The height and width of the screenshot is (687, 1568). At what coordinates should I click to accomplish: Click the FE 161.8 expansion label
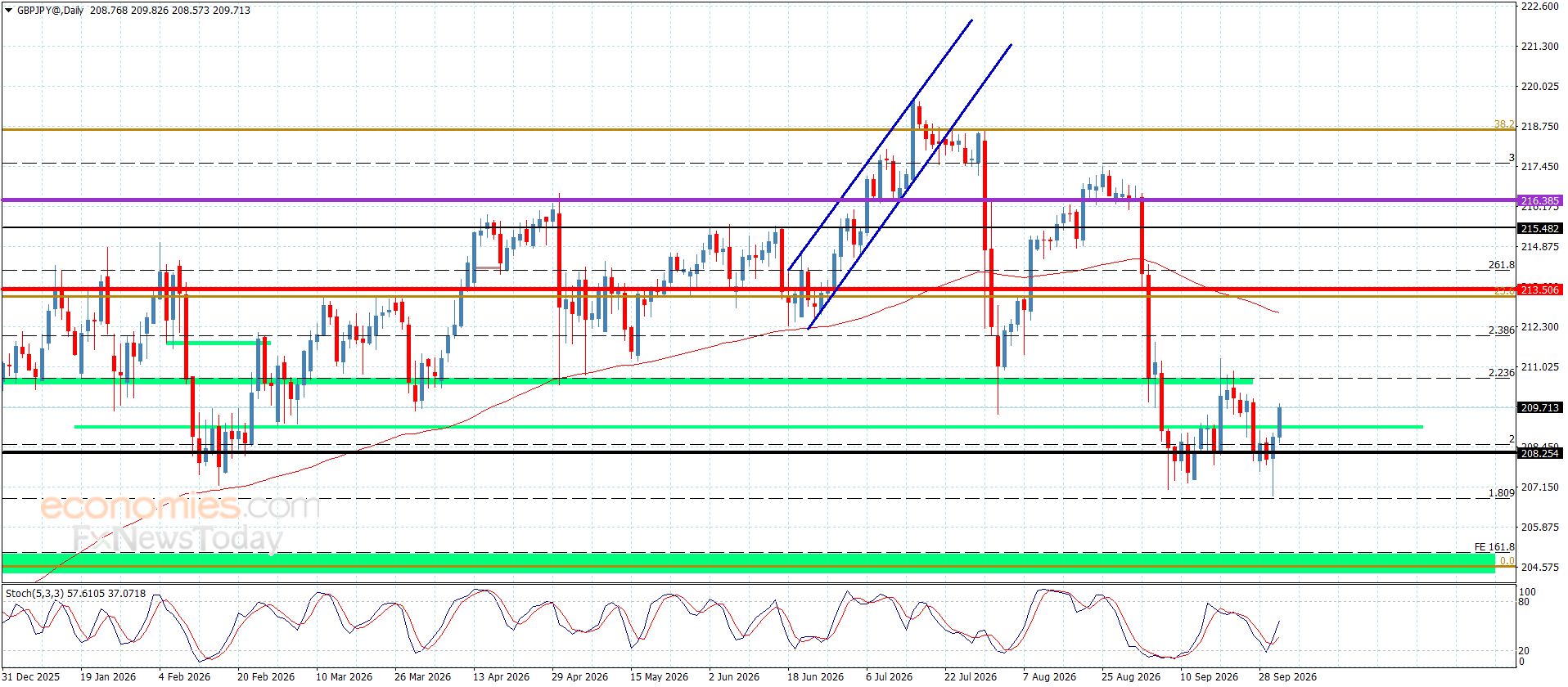(x=1494, y=546)
